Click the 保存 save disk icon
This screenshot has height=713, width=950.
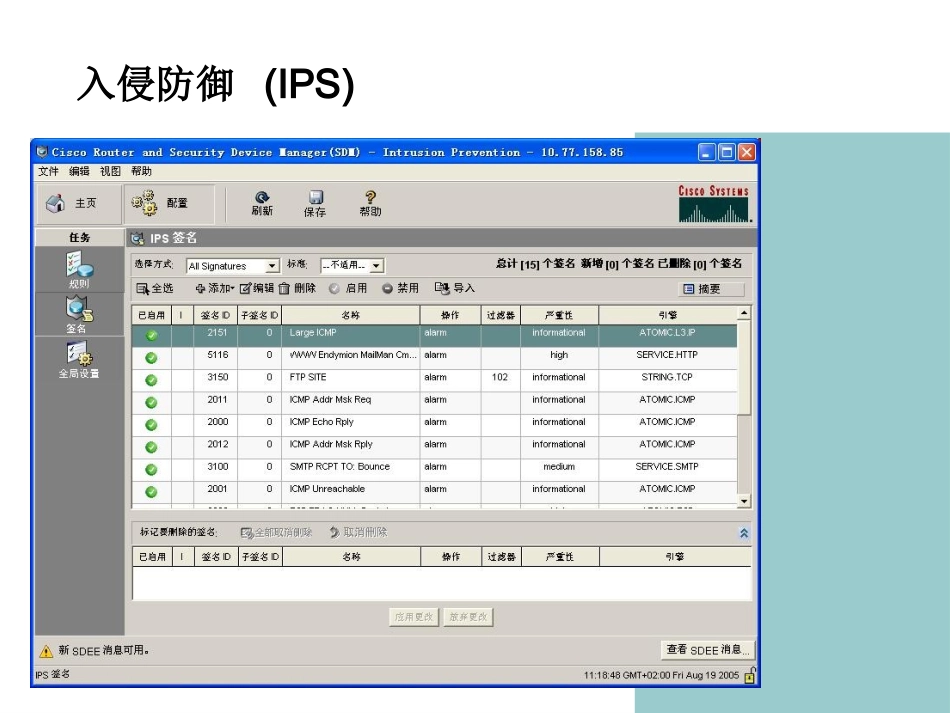316,197
